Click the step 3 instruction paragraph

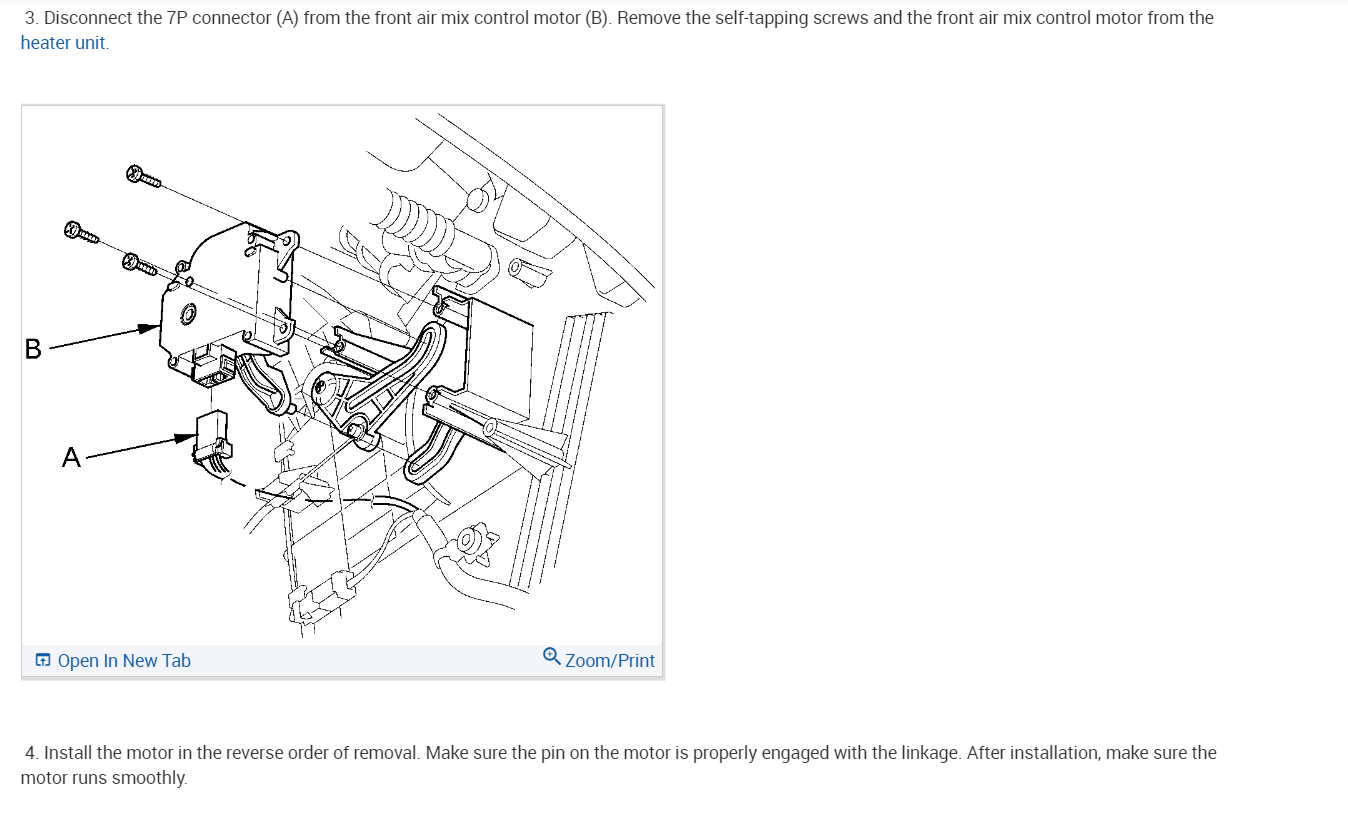pos(617,30)
